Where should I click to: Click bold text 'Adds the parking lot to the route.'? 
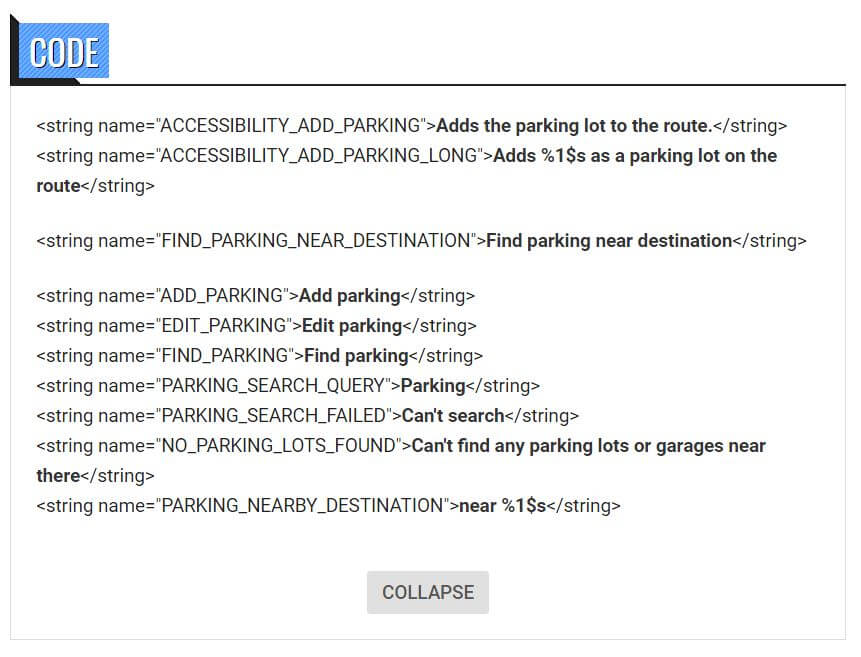tap(574, 126)
